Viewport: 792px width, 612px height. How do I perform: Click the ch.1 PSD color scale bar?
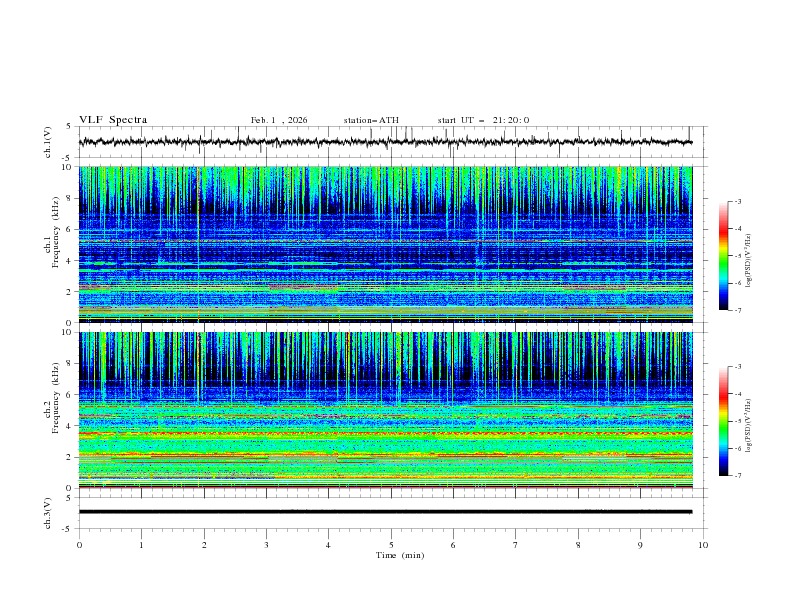coord(723,256)
